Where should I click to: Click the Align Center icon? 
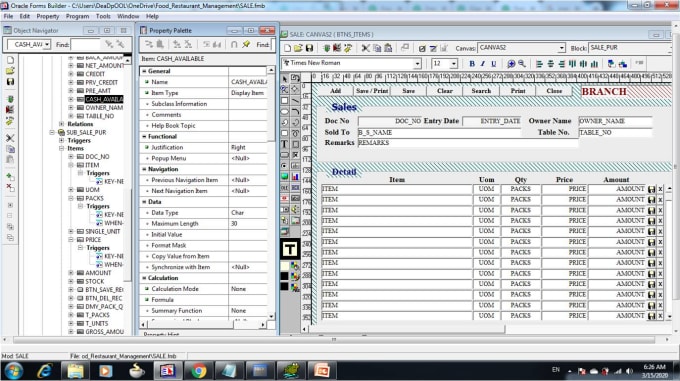[x=550, y=64]
